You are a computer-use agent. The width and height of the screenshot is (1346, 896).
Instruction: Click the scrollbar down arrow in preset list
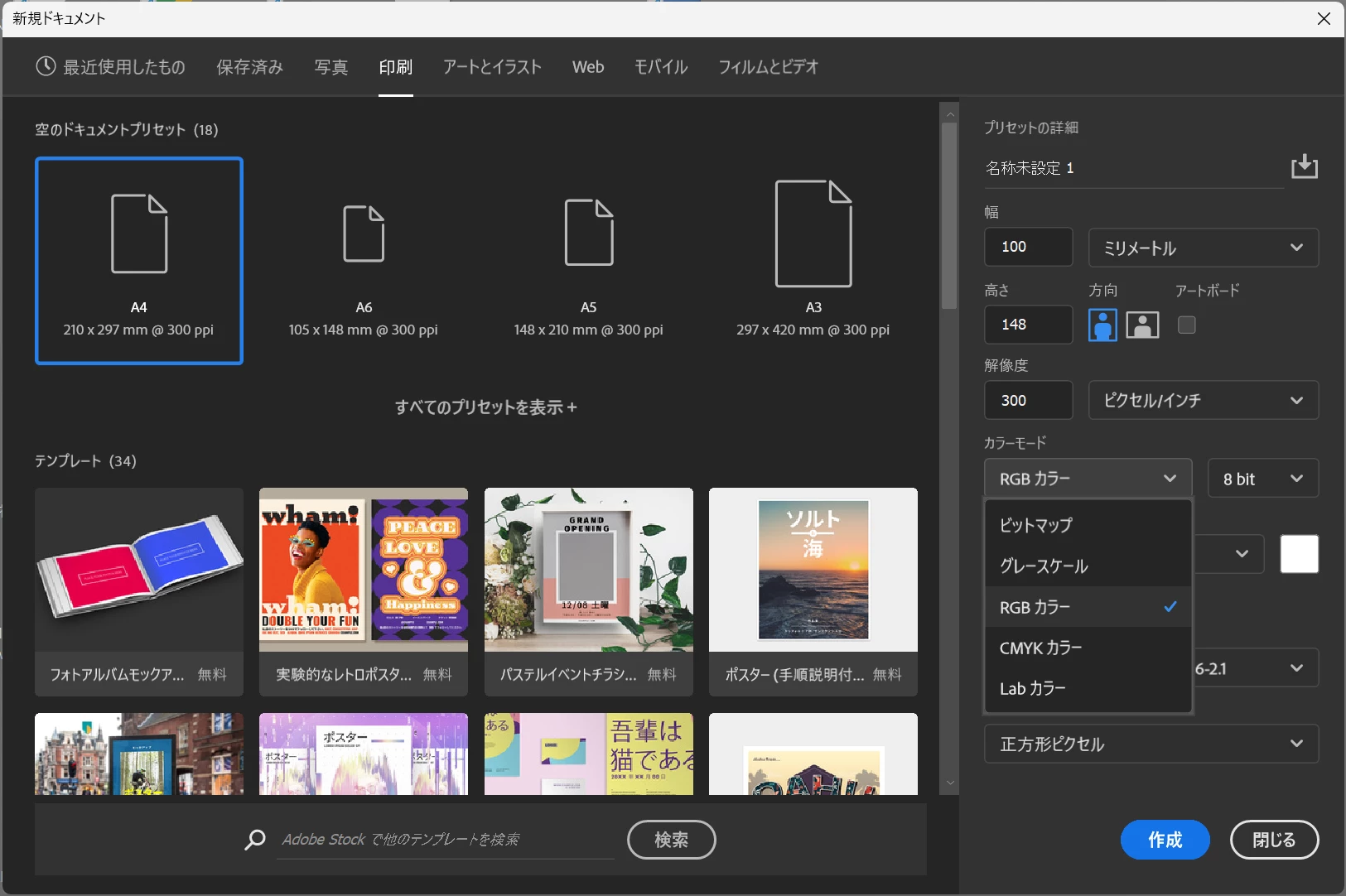pyautogui.click(x=949, y=783)
